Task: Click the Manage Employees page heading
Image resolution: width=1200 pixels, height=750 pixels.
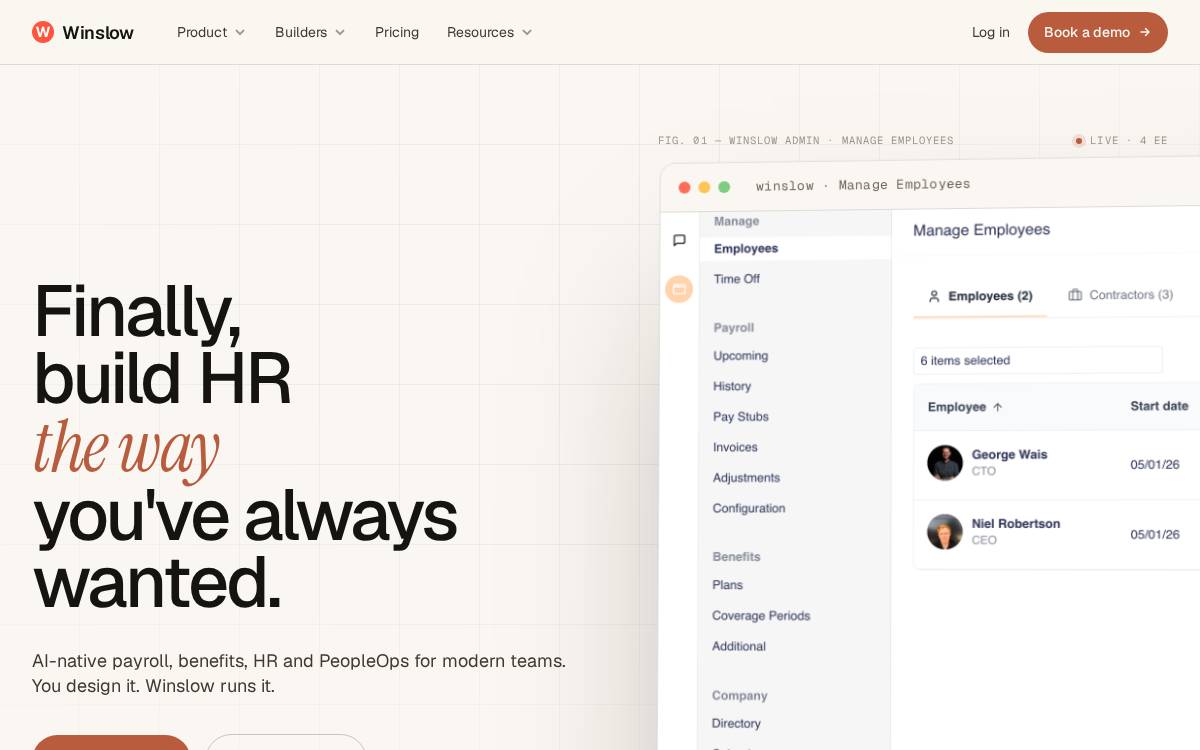Action: [981, 230]
